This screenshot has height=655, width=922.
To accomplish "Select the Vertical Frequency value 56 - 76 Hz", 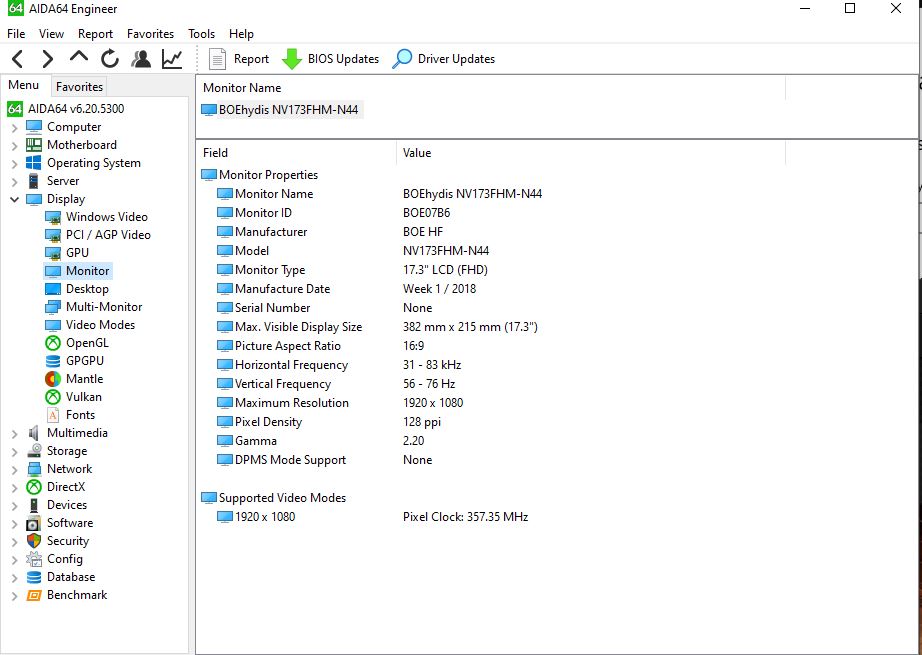I will 429,384.
